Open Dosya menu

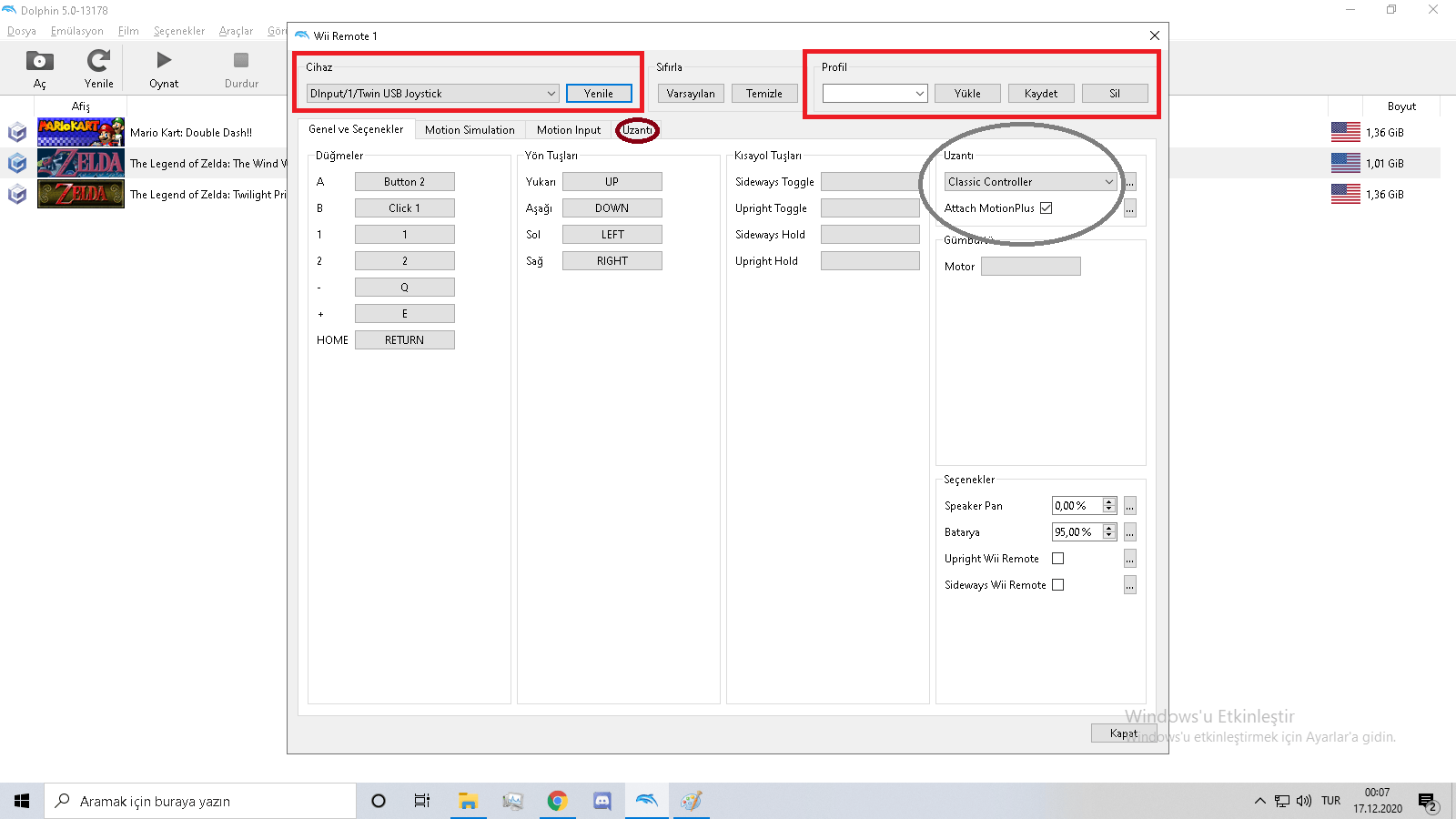tap(22, 31)
